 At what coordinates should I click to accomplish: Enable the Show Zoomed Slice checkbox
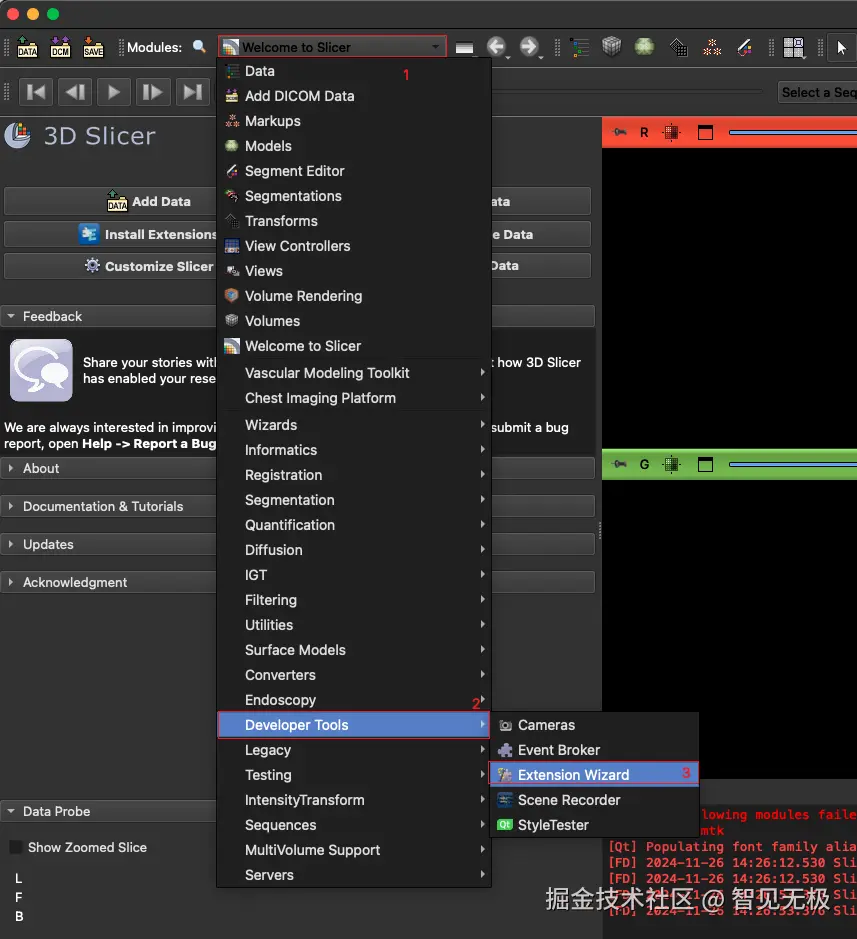coord(16,847)
